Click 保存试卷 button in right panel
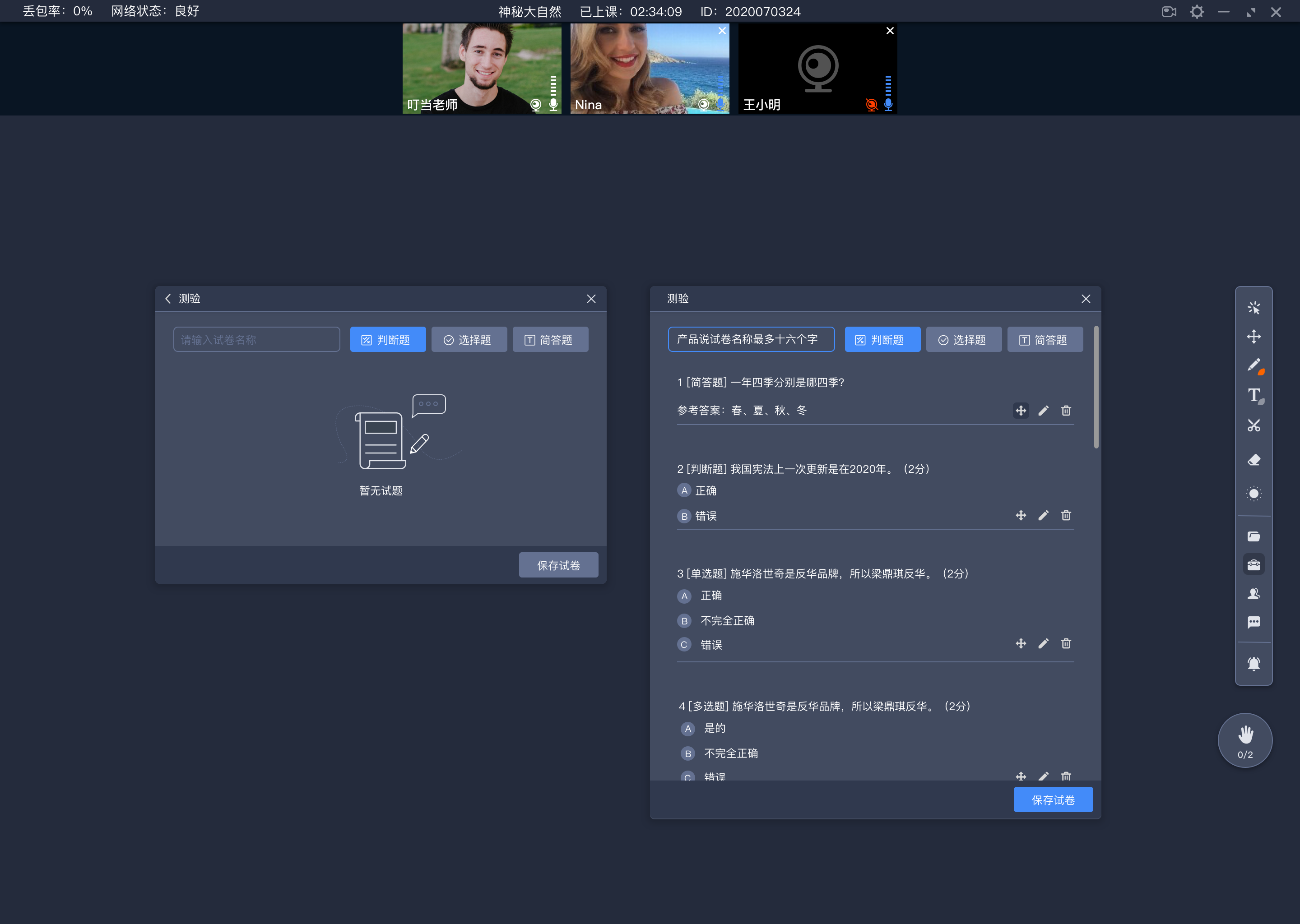This screenshot has width=1300, height=924. [x=1054, y=800]
